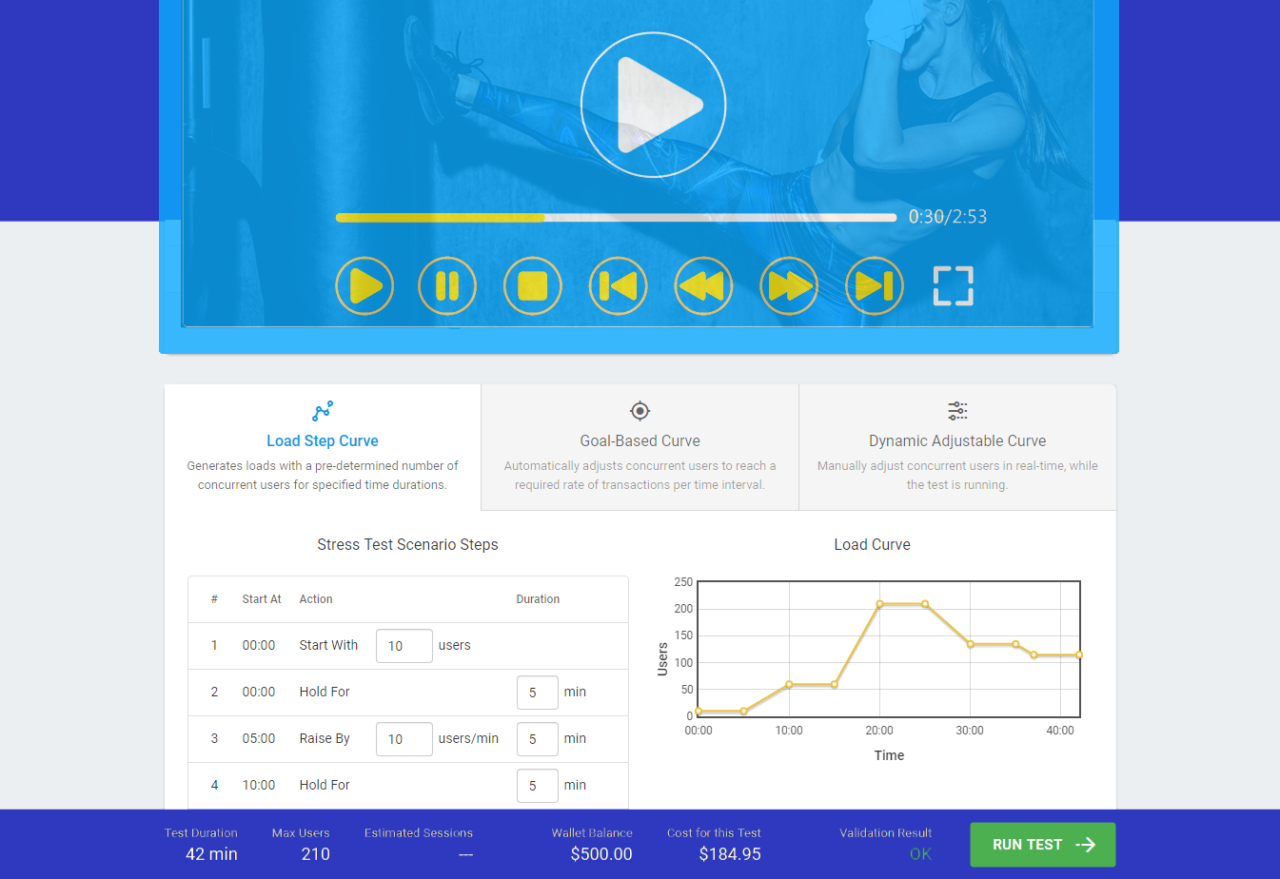Pause the video with the pause icon
Viewport: 1280px width, 879px height.
447,286
